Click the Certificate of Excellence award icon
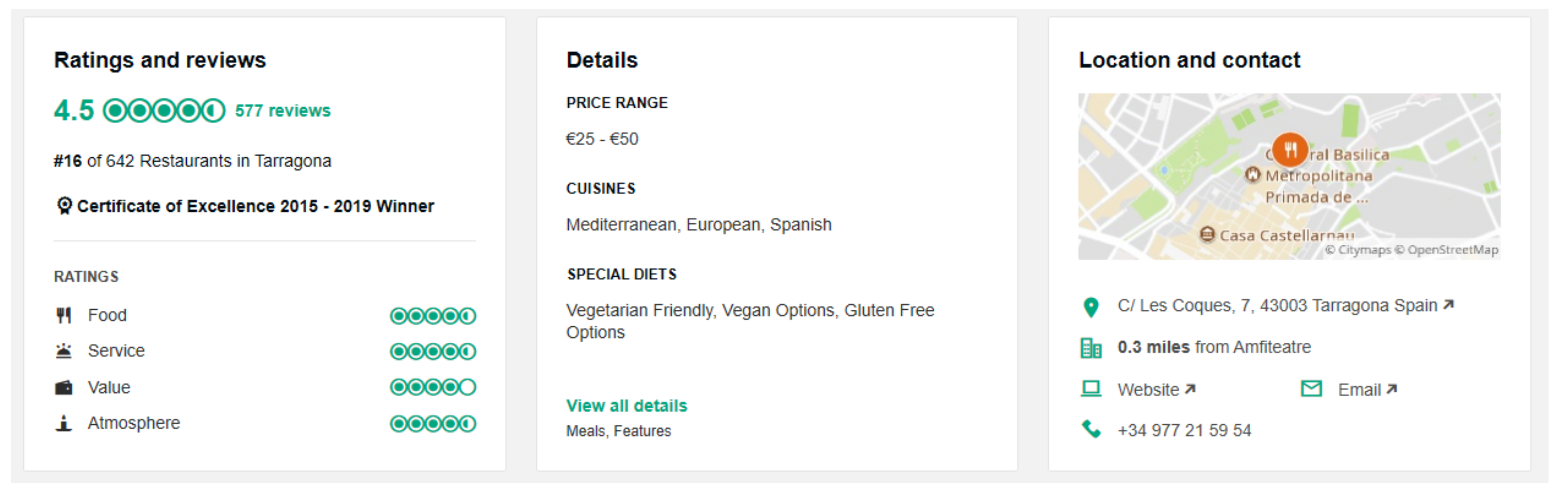The image size is (1568, 499). pos(64,206)
